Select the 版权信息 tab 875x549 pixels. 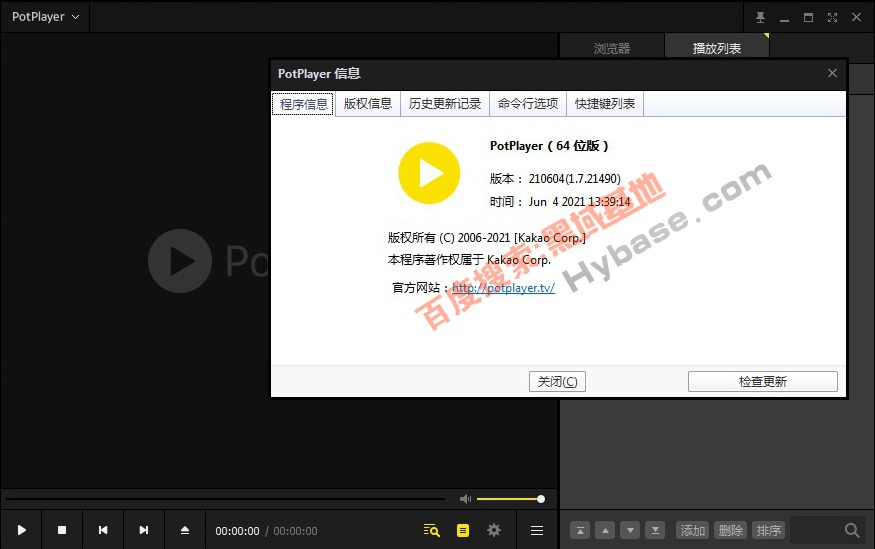pos(368,104)
